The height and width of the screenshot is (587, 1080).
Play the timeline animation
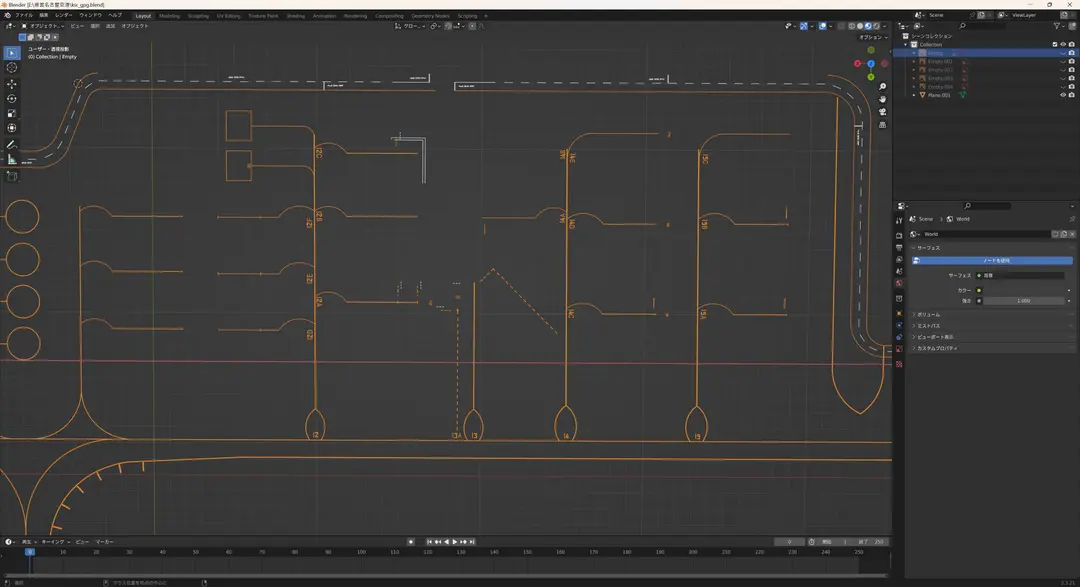tap(455, 542)
